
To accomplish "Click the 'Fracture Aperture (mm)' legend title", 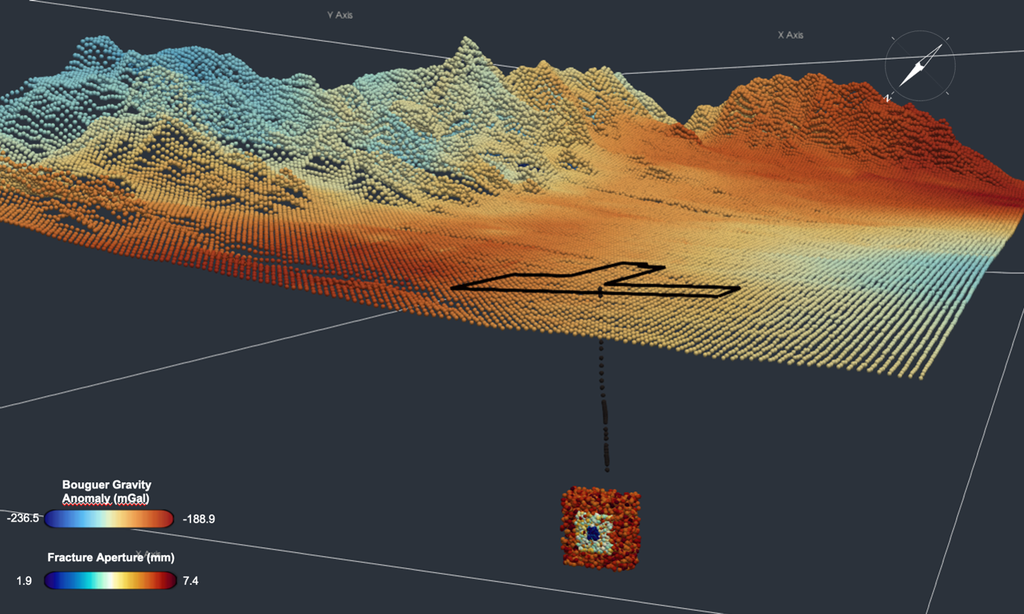I will click(x=110, y=557).
